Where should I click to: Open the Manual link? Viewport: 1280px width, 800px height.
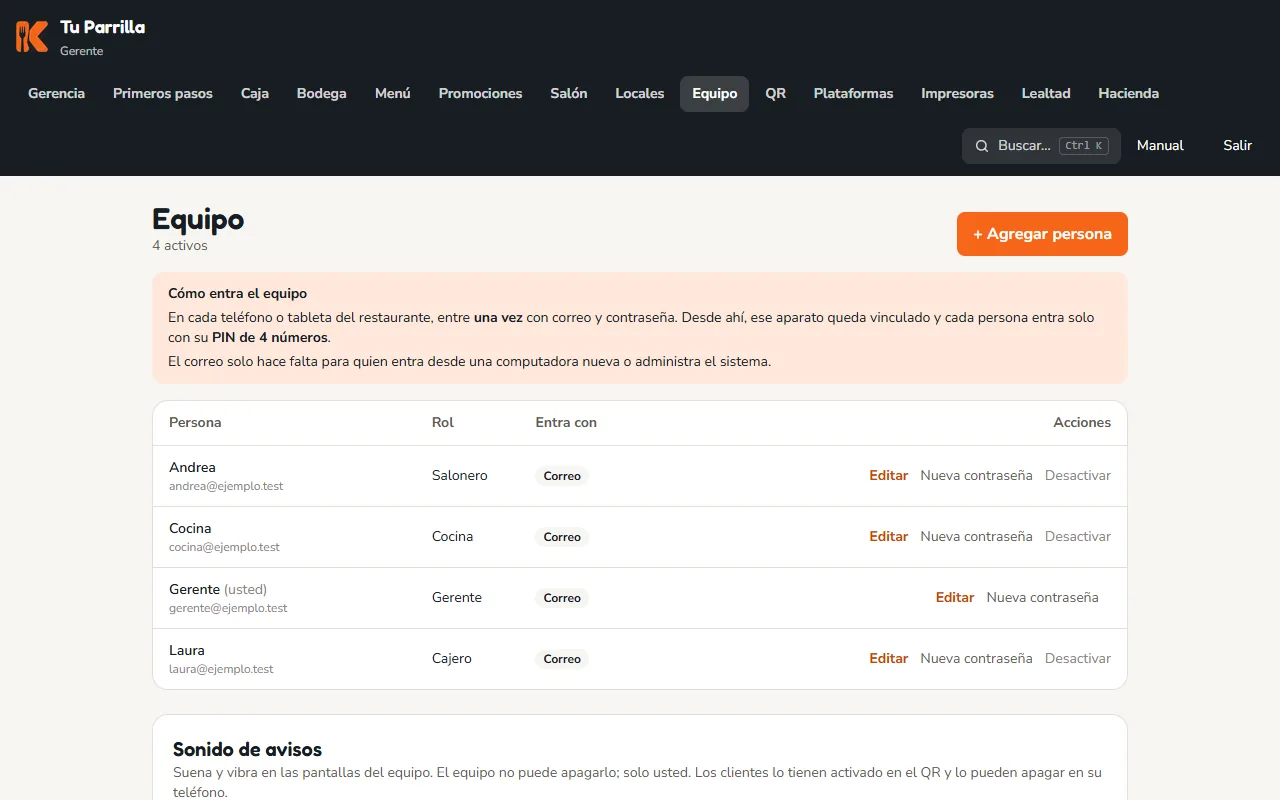[1160, 146]
